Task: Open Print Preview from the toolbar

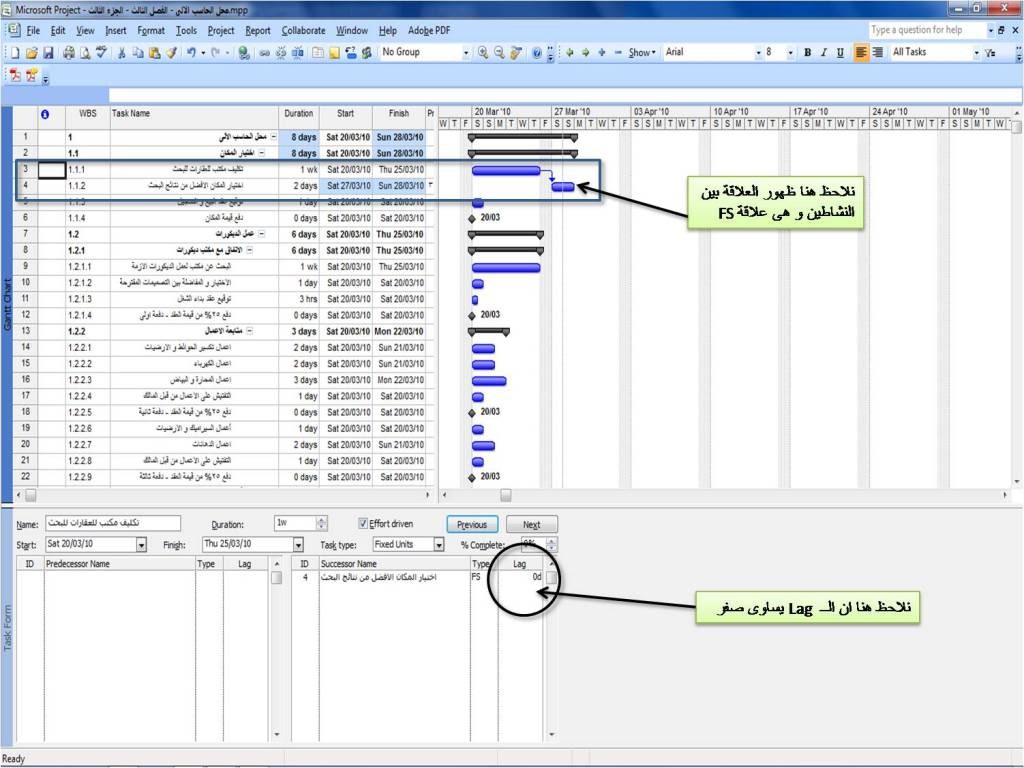Action: click(85, 53)
